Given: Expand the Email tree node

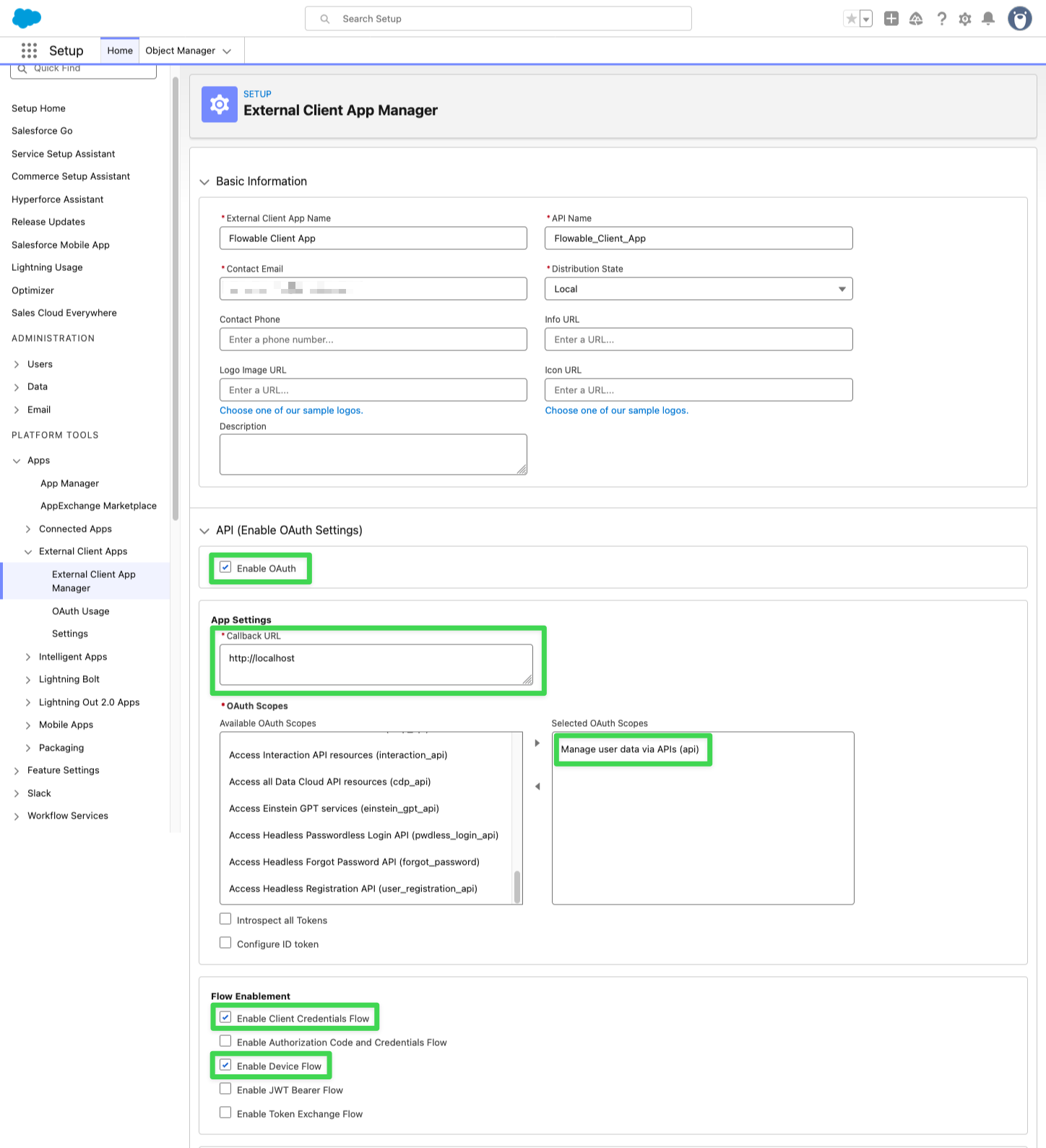Looking at the screenshot, I should click(17, 410).
